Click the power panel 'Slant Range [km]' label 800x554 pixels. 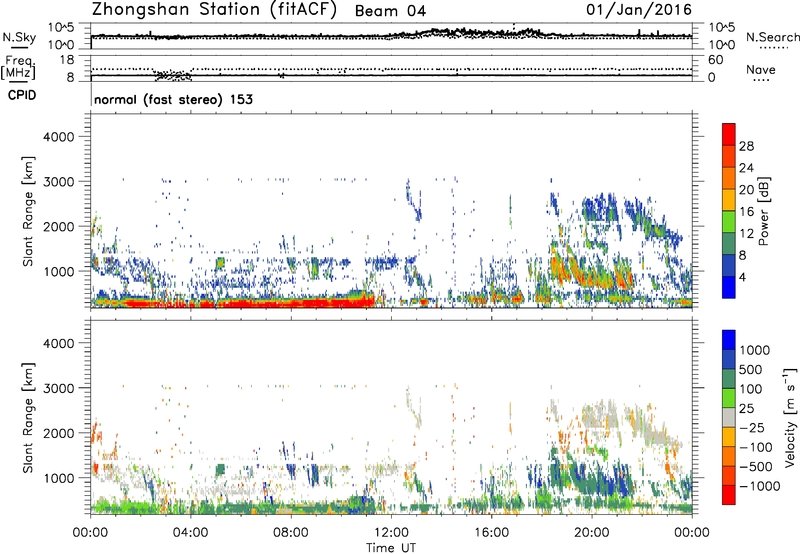click(28, 211)
